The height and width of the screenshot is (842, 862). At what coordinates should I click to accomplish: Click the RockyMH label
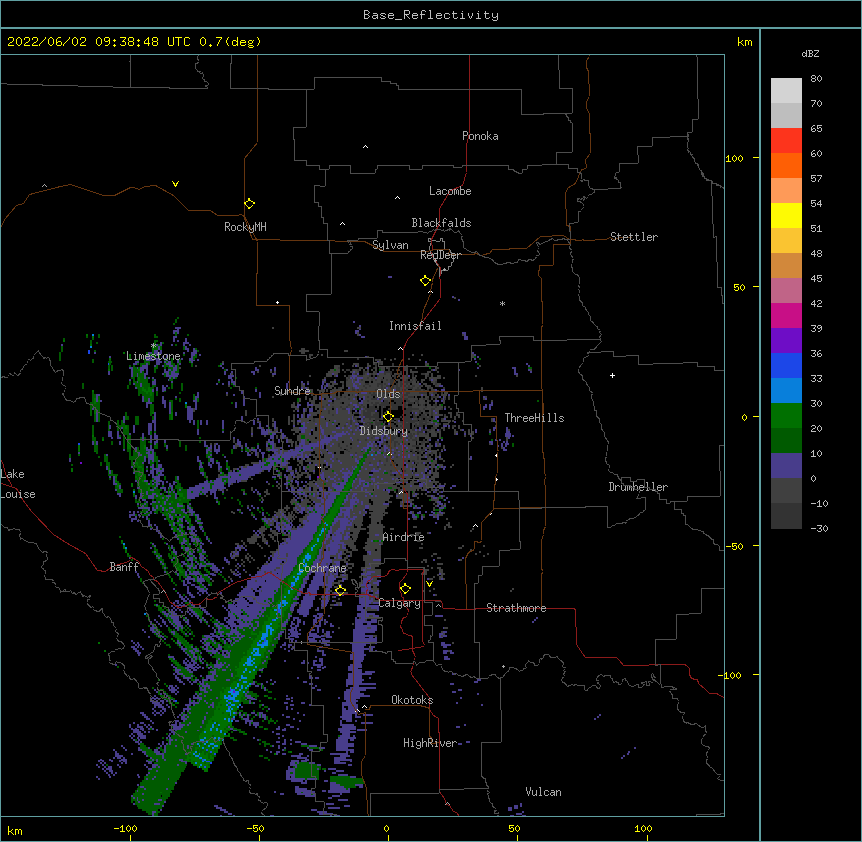click(x=245, y=227)
